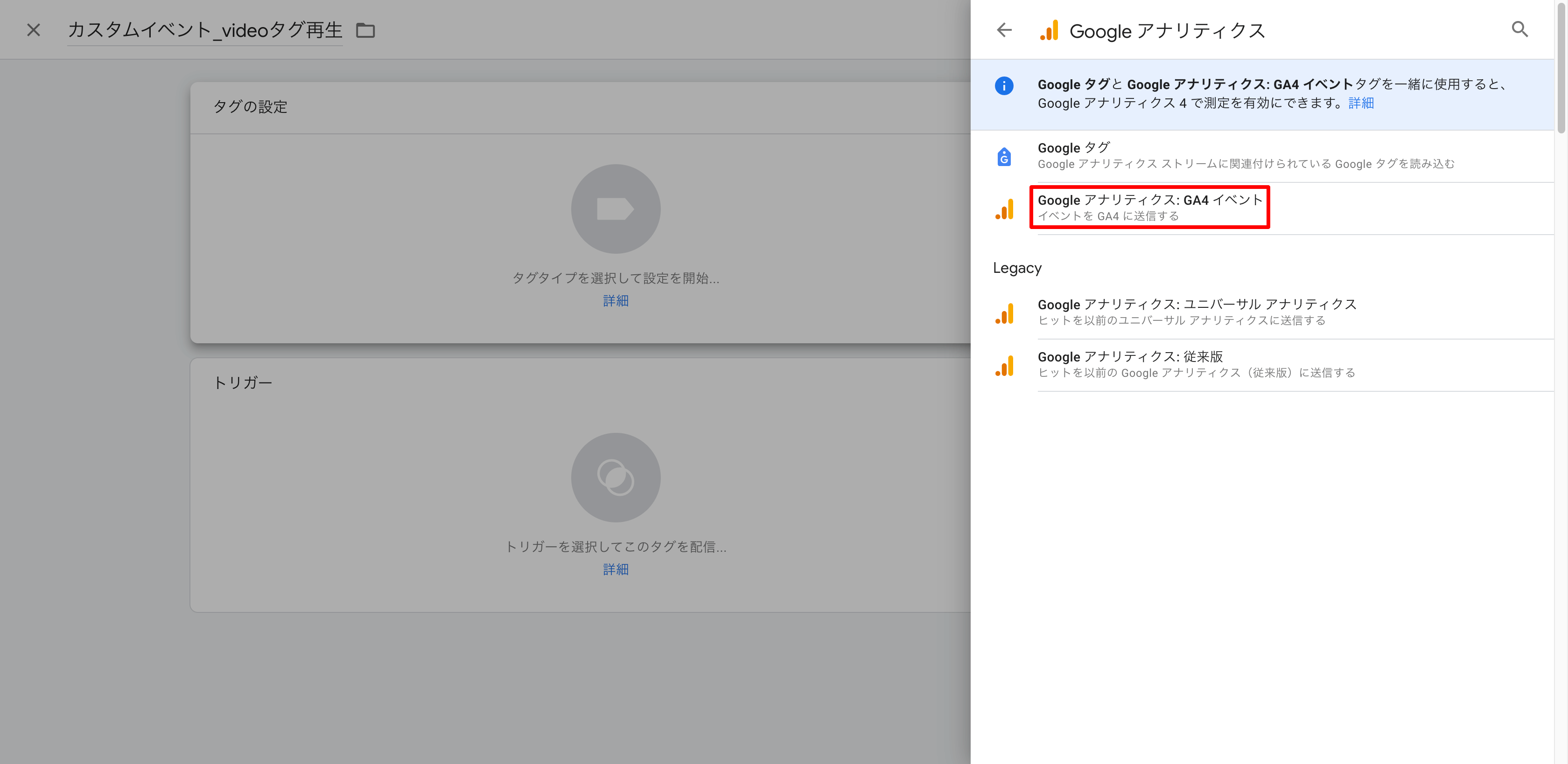Open 詳細 link under タグの設定
Viewport: 1568px width, 764px height.
tap(616, 300)
